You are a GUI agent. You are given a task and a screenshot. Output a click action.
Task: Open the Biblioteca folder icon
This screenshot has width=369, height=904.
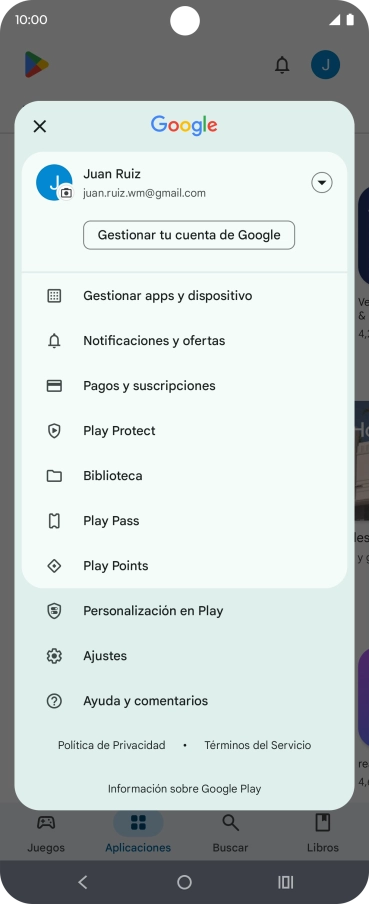pyautogui.click(x=54, y=476)
